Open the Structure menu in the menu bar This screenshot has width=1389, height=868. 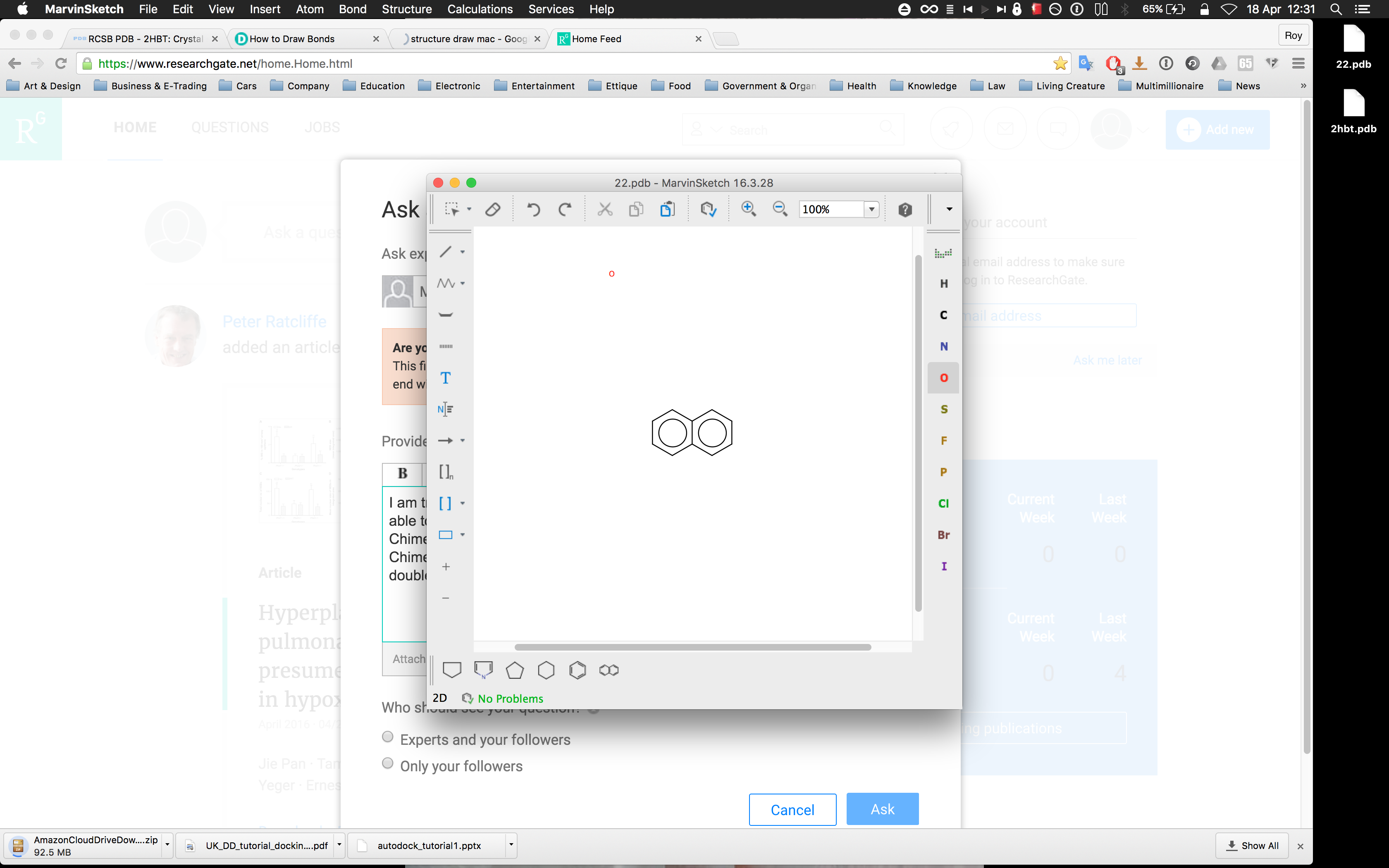click(406, 9)
